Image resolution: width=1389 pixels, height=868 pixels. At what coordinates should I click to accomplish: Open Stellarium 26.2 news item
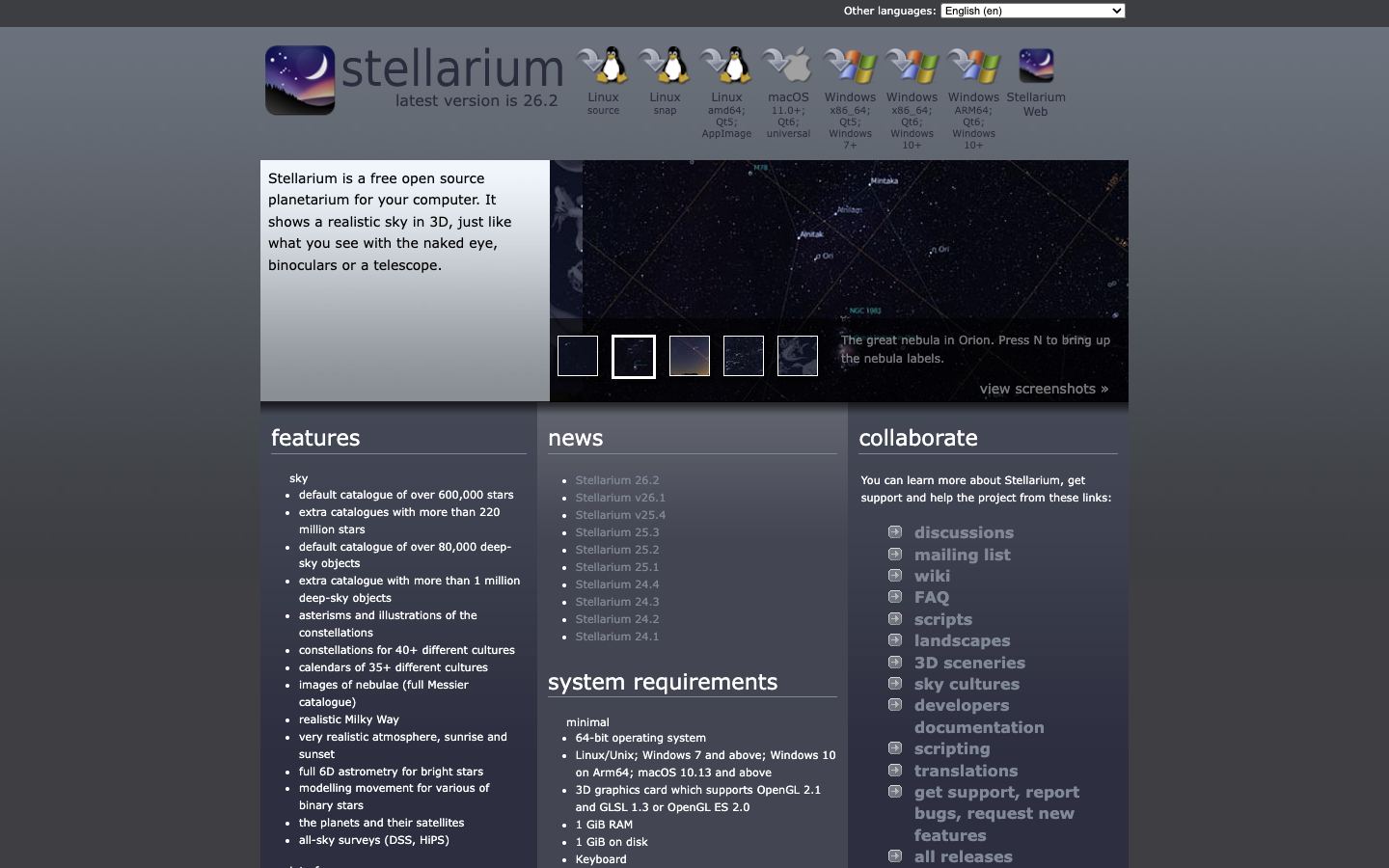[617, 480]
